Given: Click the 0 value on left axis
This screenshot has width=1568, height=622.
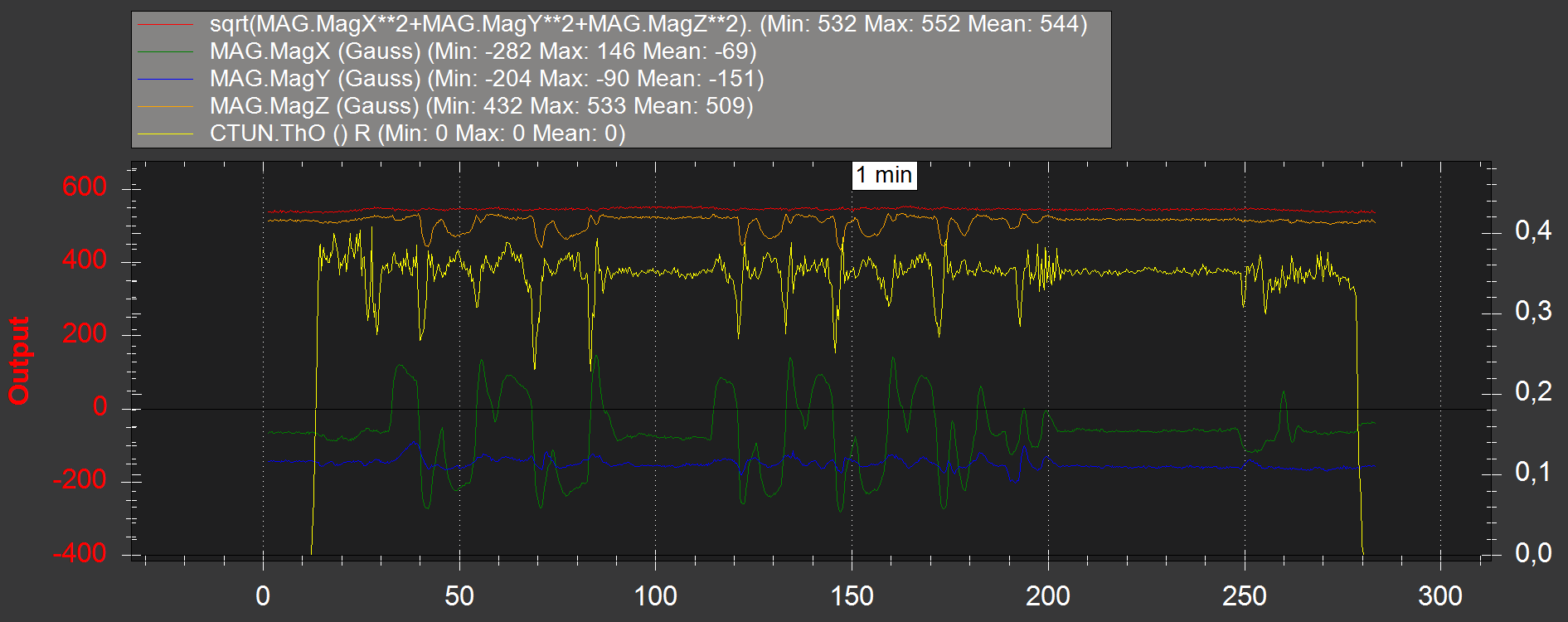Looking at the screenshot, I should click(100, 406).
